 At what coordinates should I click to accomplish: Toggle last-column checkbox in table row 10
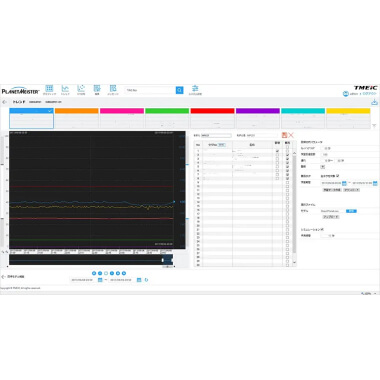click(x=287, y=187)
